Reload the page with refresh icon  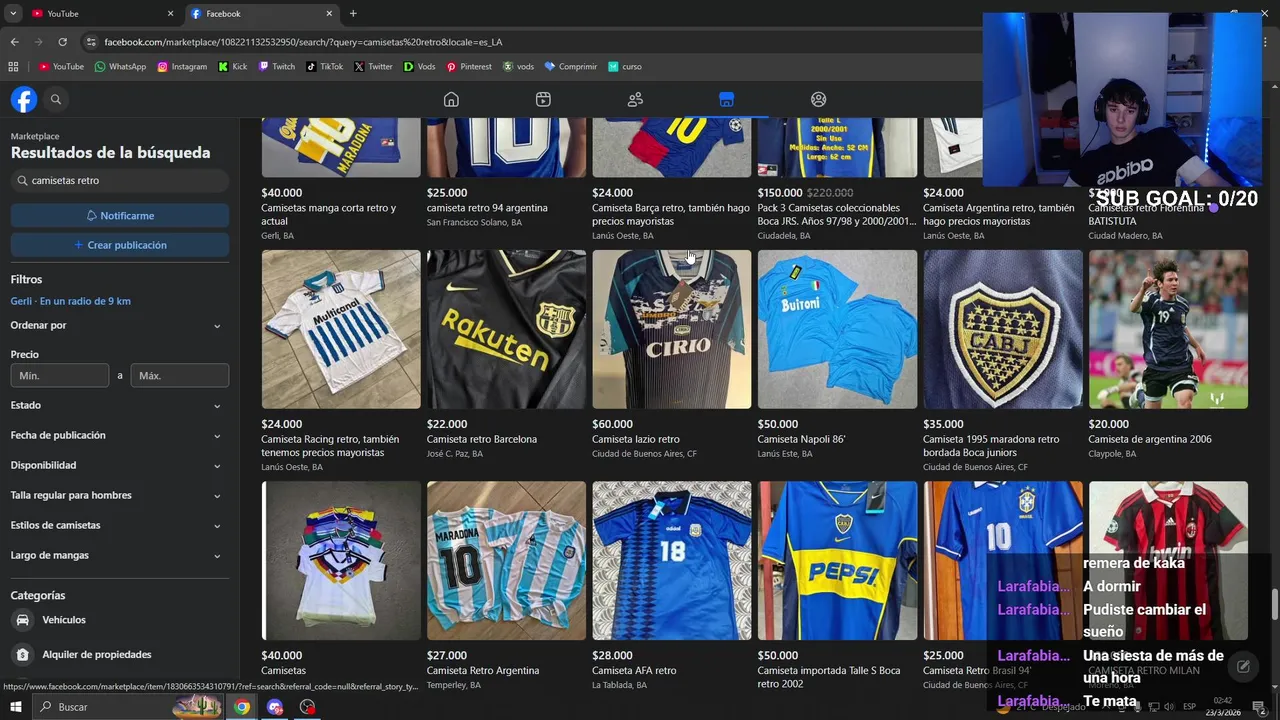(x=62, y=42)
